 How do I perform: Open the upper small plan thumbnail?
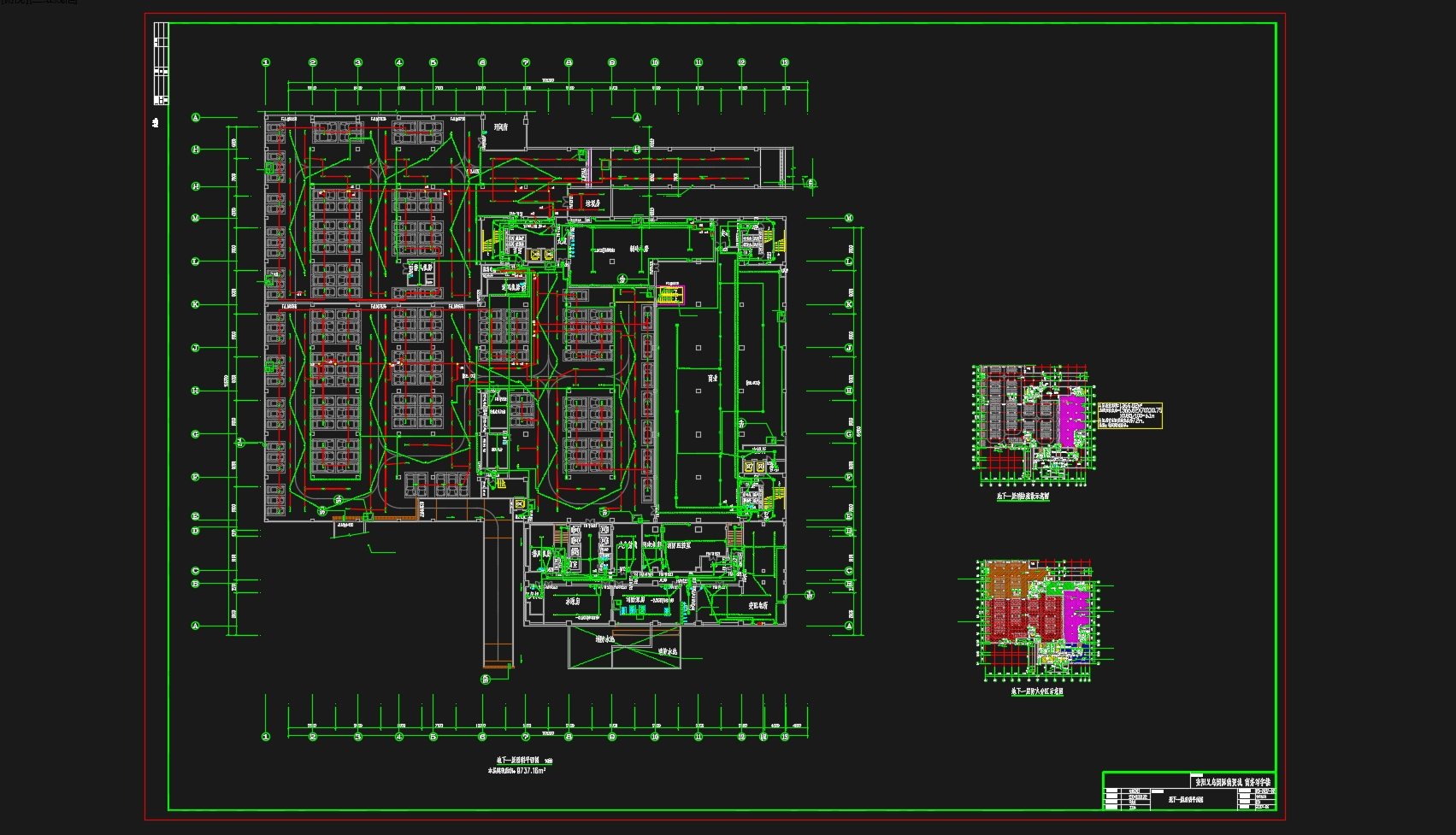point(1035,425)
